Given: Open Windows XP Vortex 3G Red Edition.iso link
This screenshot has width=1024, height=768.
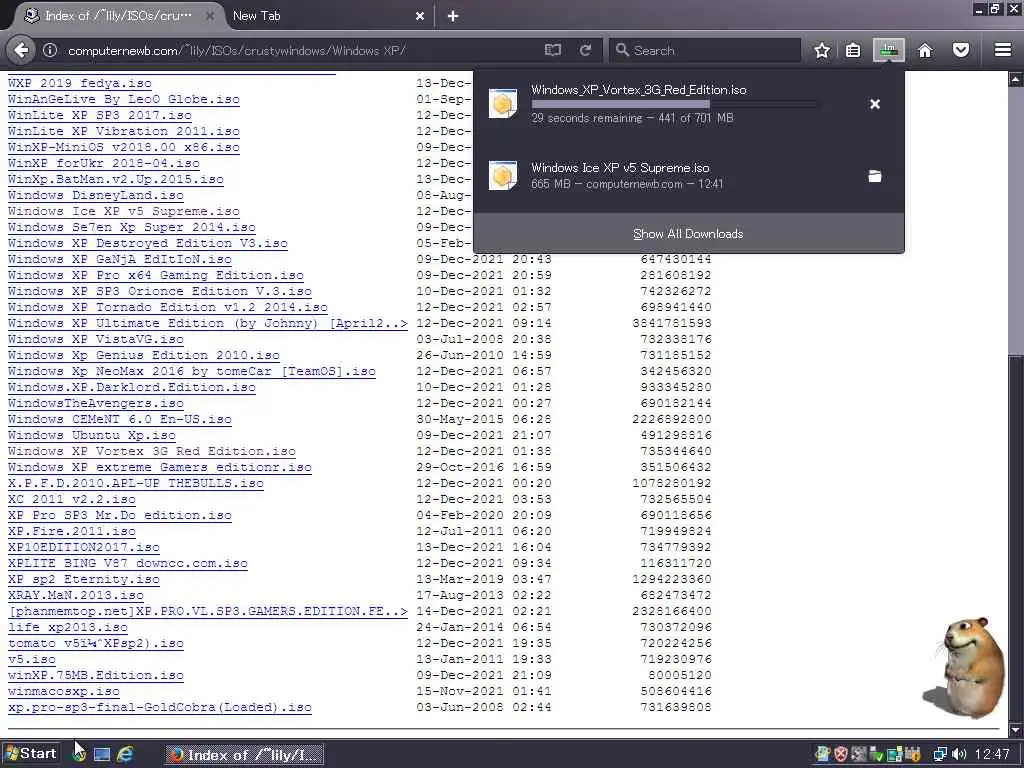Looking at the screenshot, I should (152, 451).
